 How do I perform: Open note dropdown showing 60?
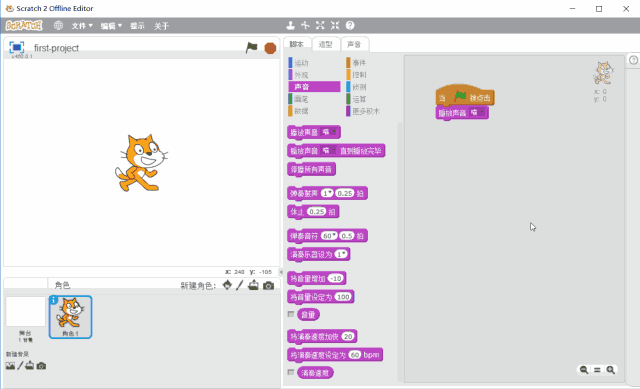pos(329,236)
